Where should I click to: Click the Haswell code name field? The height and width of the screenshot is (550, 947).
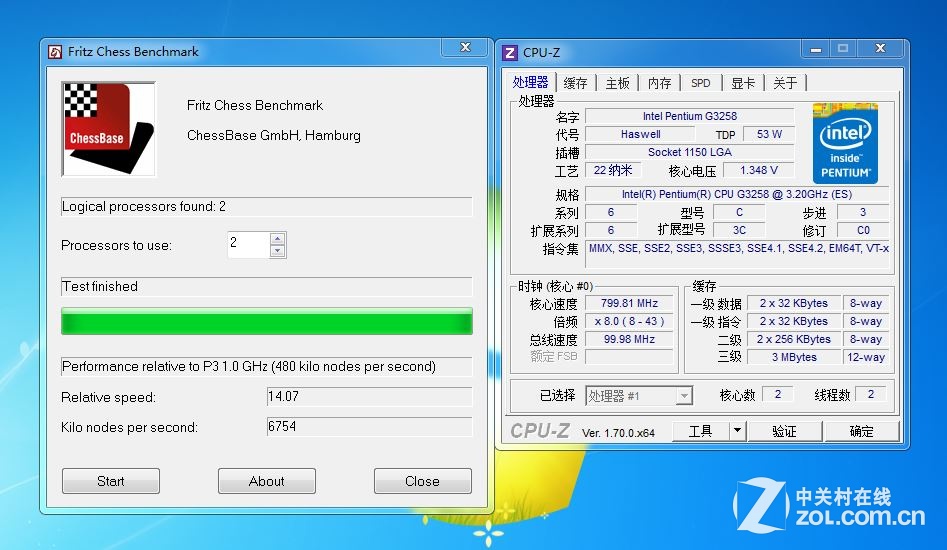pos(641,134)
